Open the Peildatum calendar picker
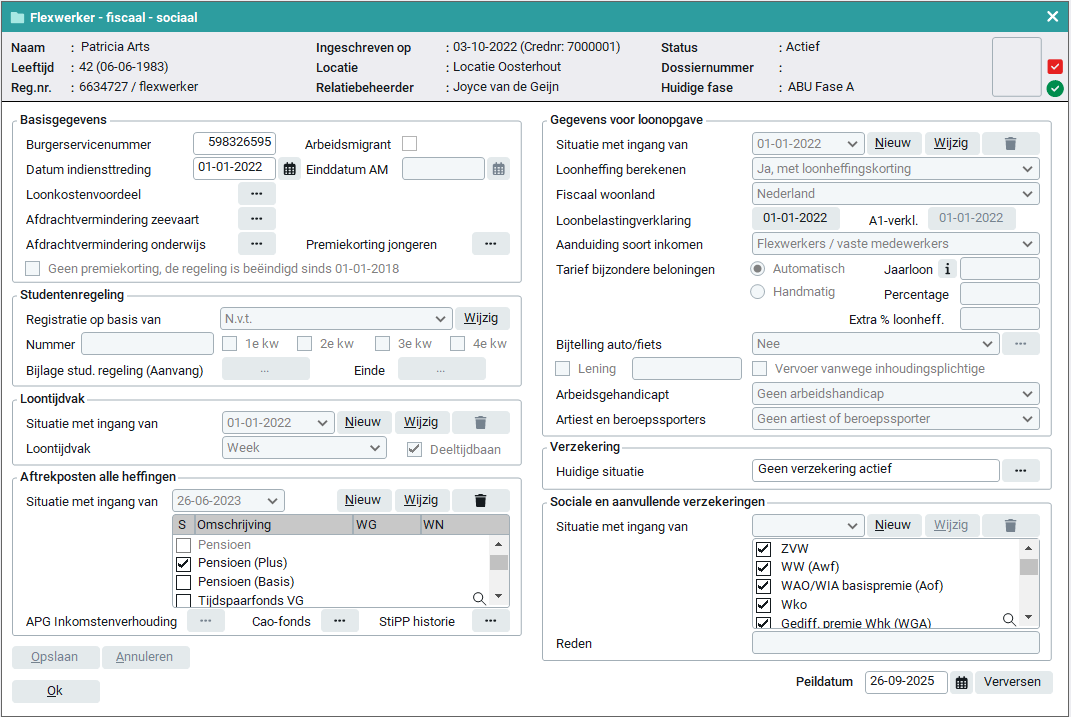Viewport: 1071px width, 717px height. [x=961, y=682]
